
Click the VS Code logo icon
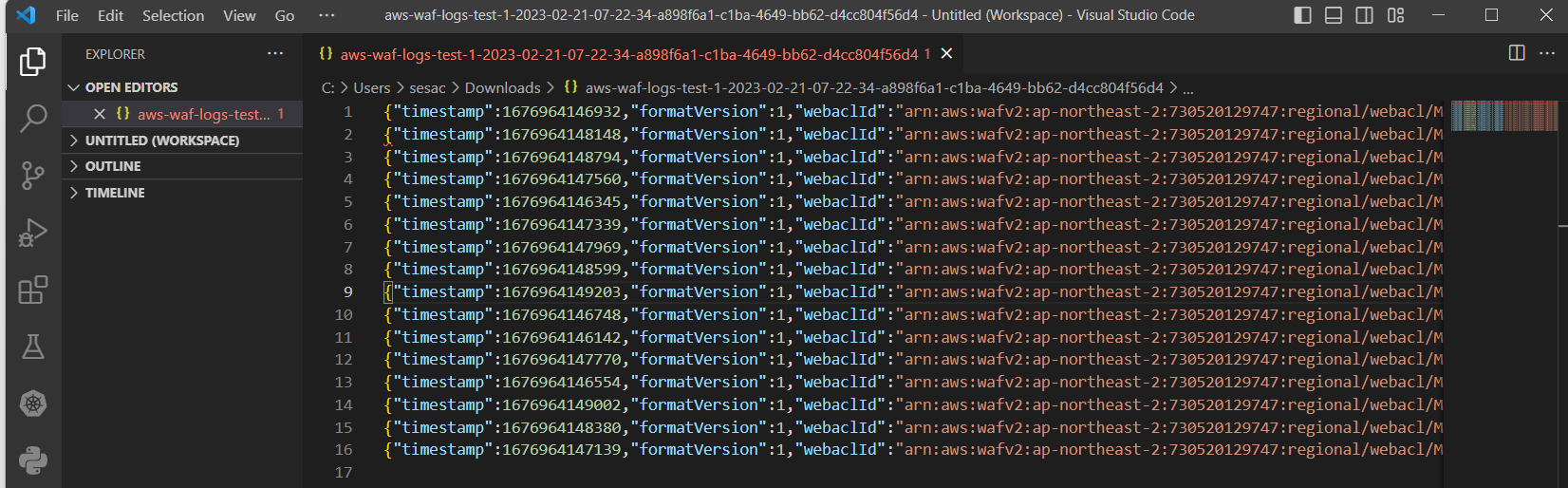point(26,15)
